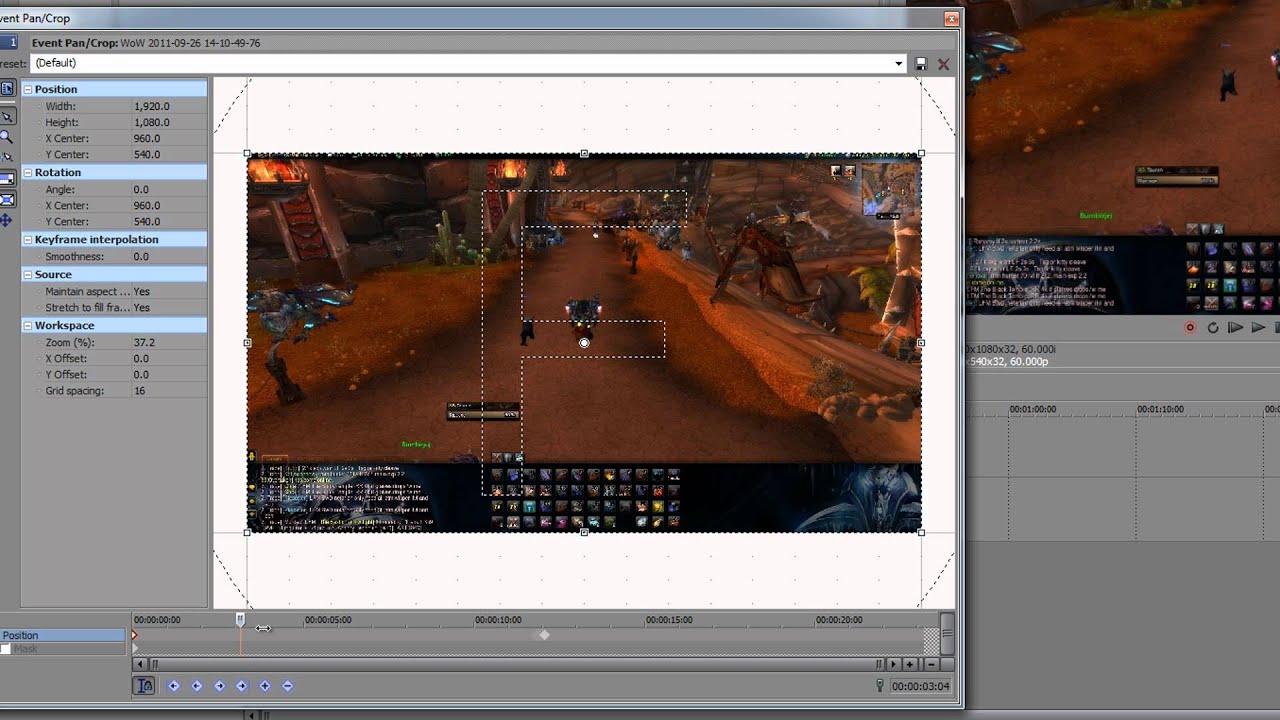Screen dimensions: 1280x720
Task: Click the Record button in Vegas main window
Action: (1190, 327)
